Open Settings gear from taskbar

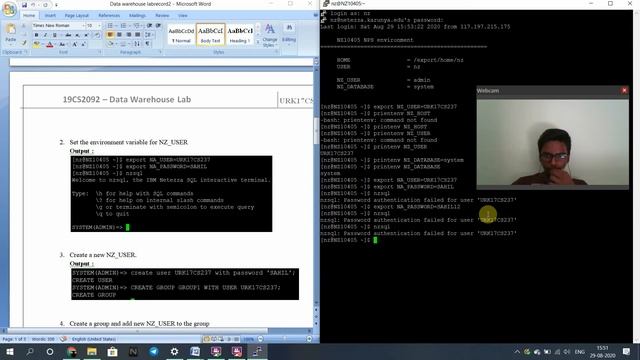(174, 351)
